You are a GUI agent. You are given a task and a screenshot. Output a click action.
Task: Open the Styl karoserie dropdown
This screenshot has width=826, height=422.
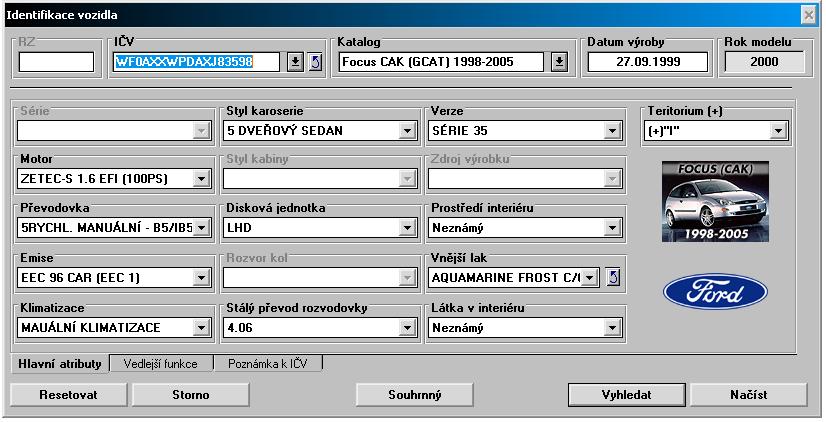point(407,130)
